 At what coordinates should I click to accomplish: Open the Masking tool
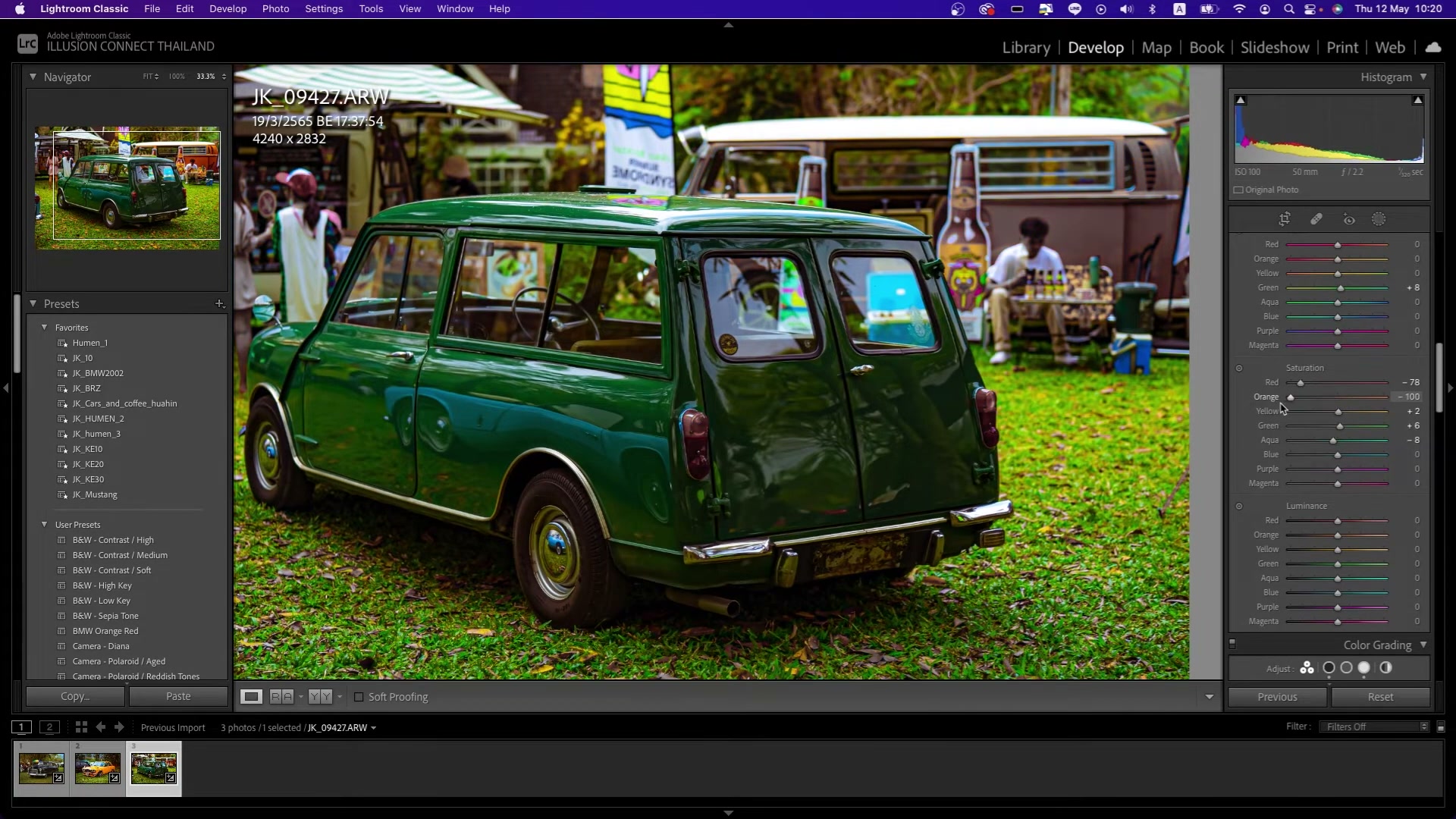pos(1379,219)
